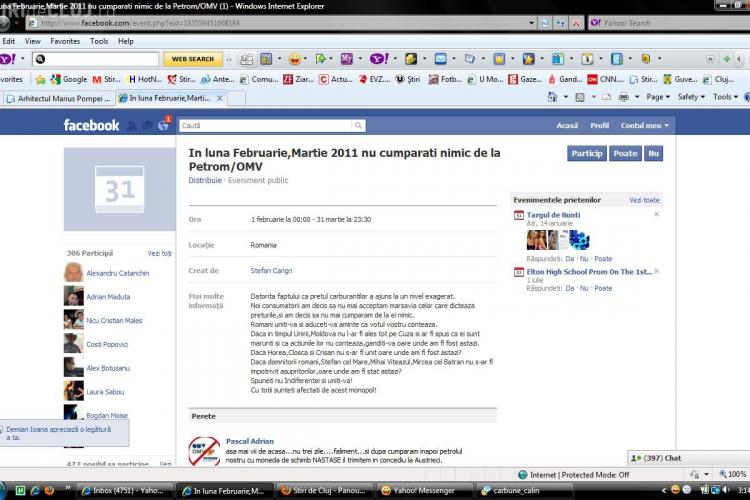The height and width of the screenshot is (500, 750).
Task: Open the Safety dropdown menu
Action: 691,97
